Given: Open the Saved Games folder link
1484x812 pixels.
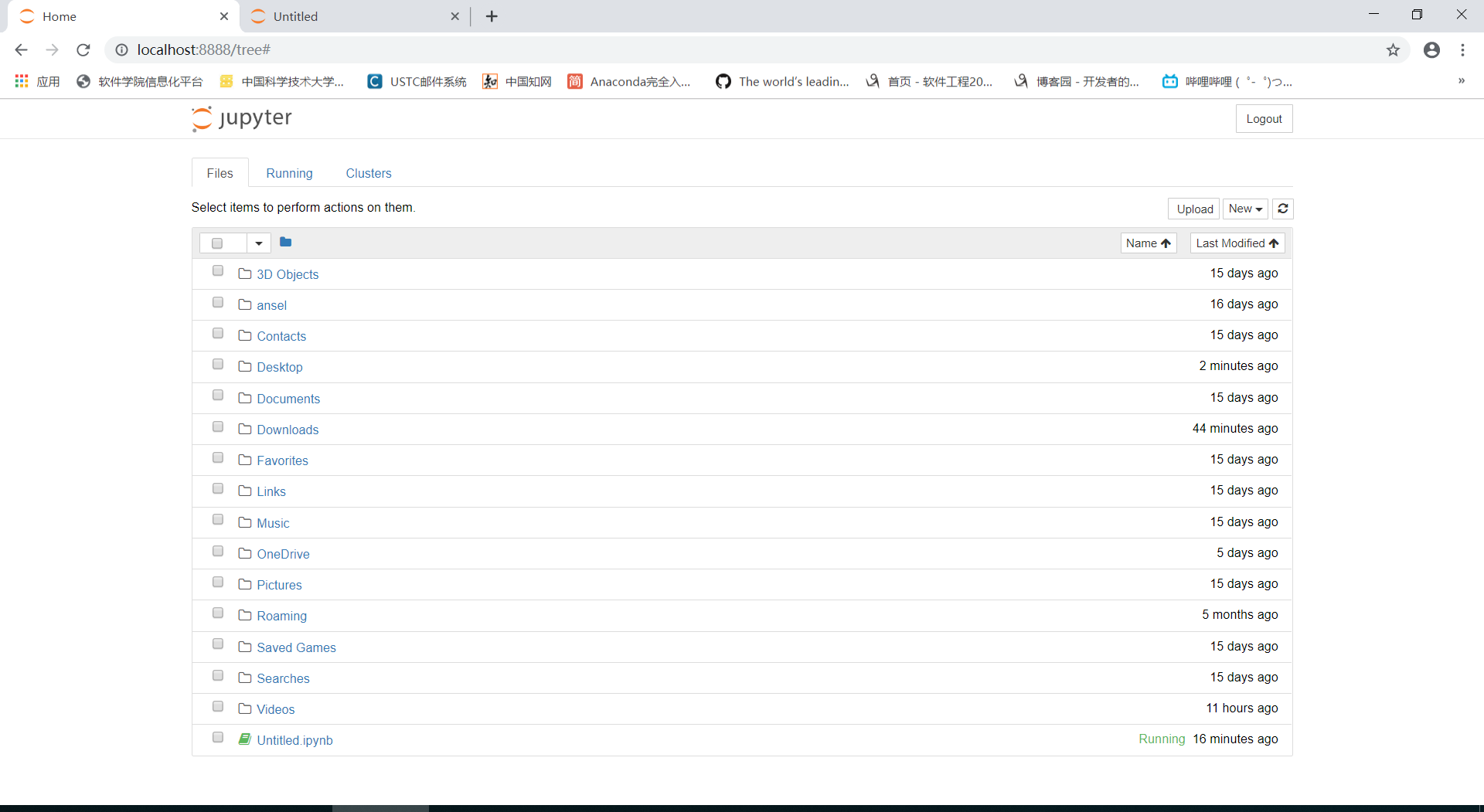Looking at the screenshot, I should [296, 647].
